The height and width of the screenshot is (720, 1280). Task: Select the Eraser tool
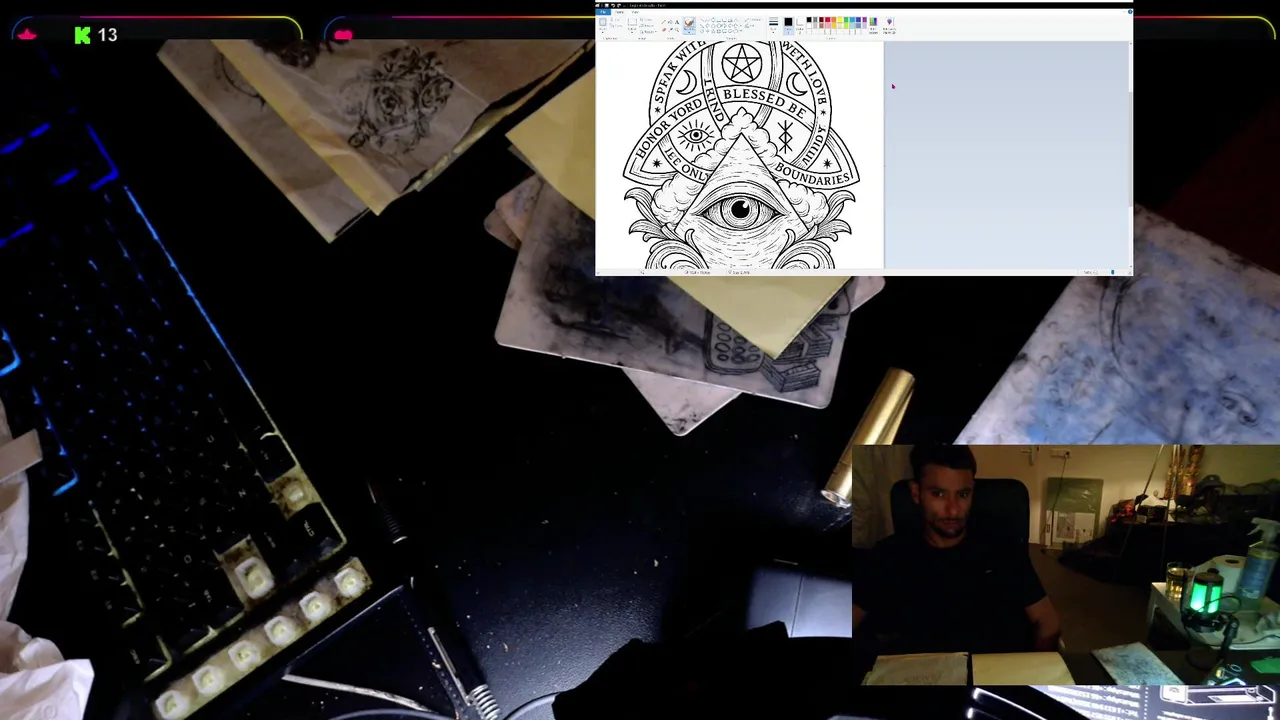(x=664, y=30)
